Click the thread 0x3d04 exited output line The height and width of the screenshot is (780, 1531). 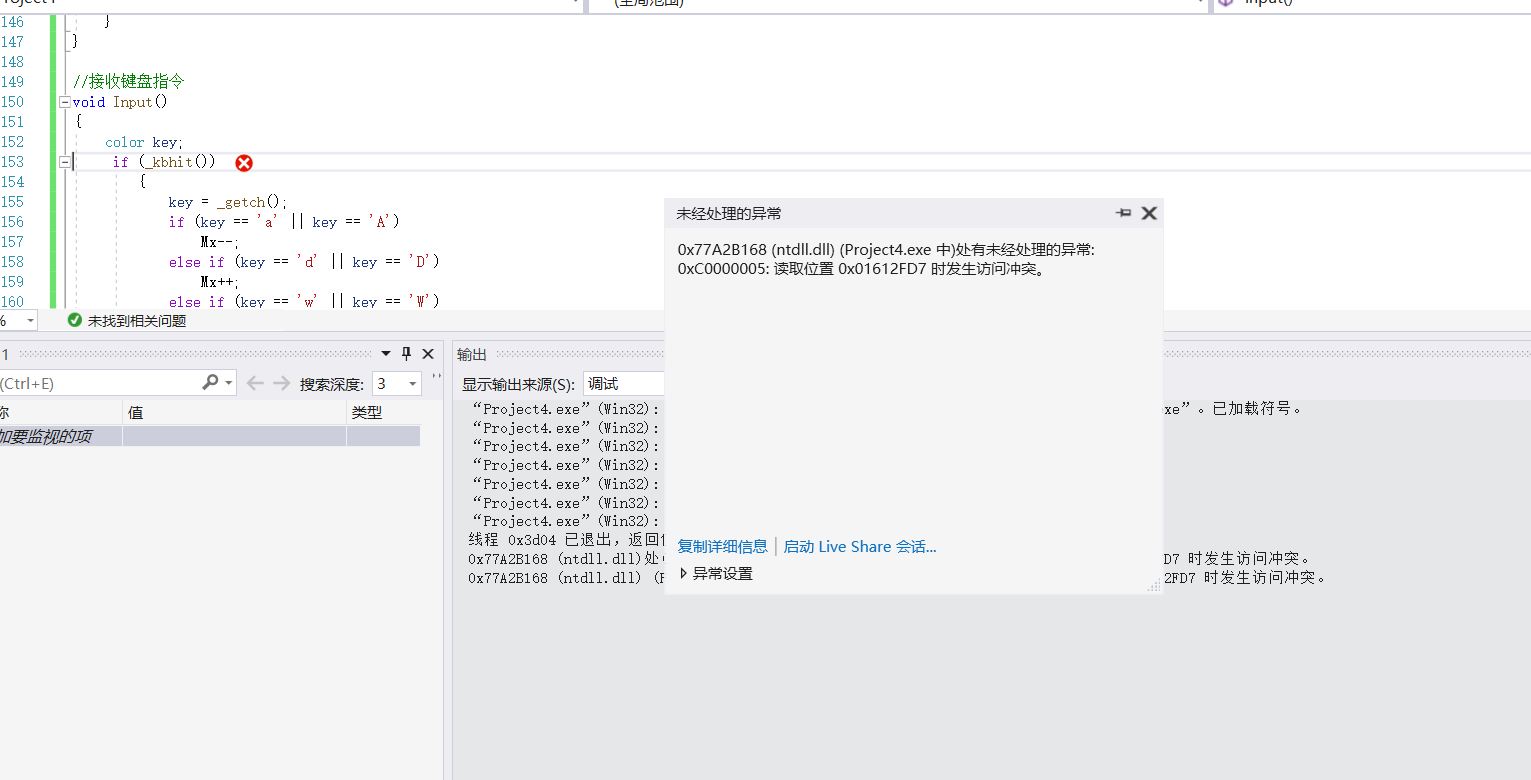click(x=566, y=540)
